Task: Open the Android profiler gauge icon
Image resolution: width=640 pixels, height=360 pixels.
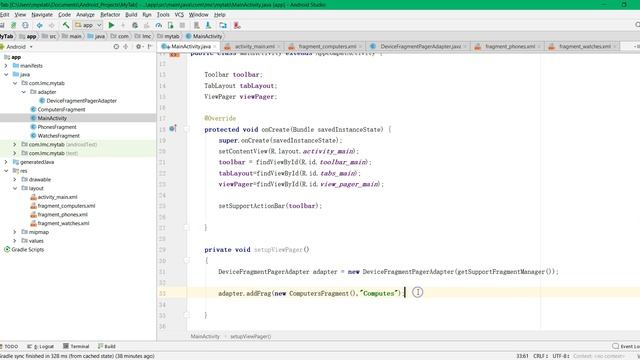Action: coord(158,25)
